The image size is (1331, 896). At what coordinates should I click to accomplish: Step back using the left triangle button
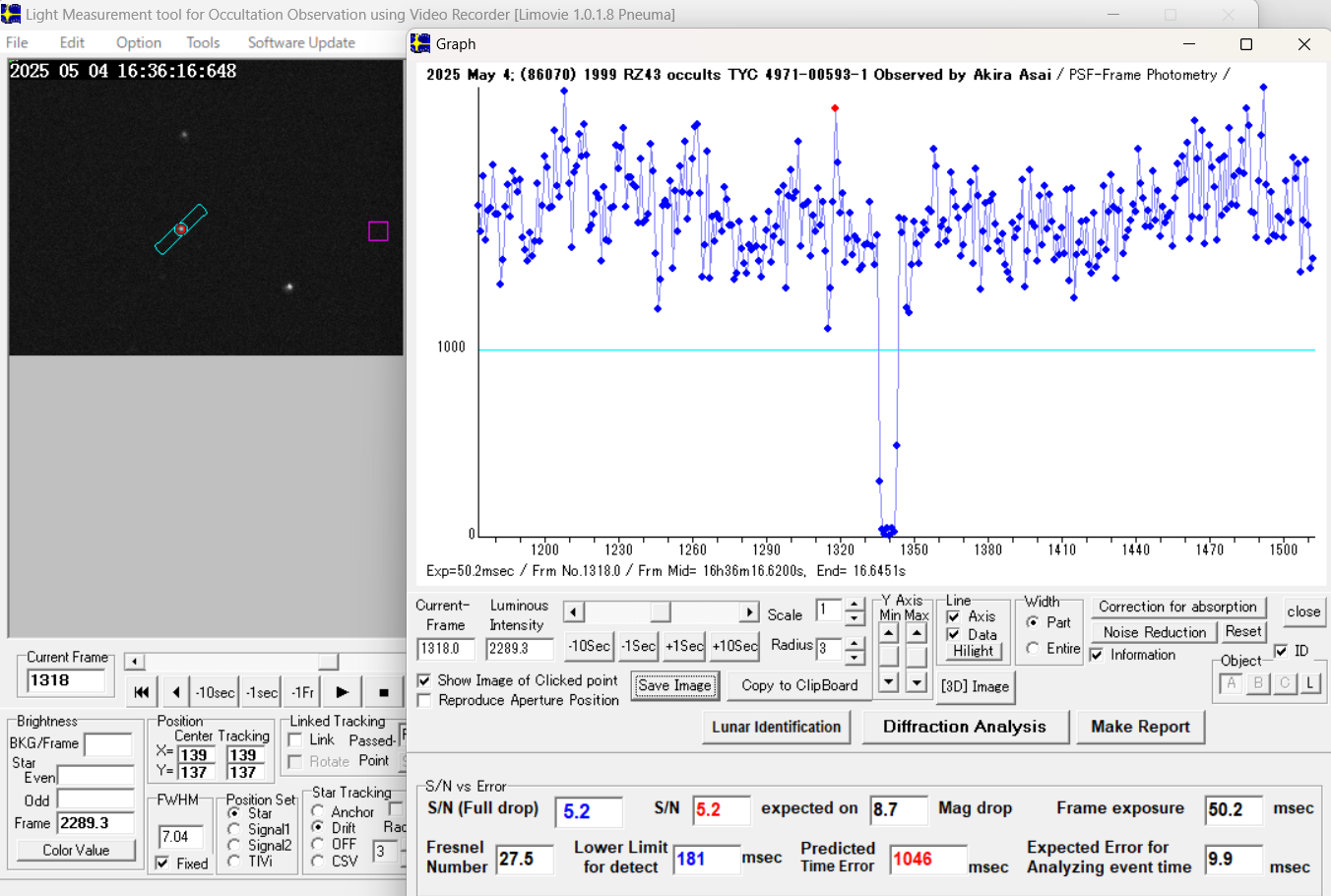[176, 692]
